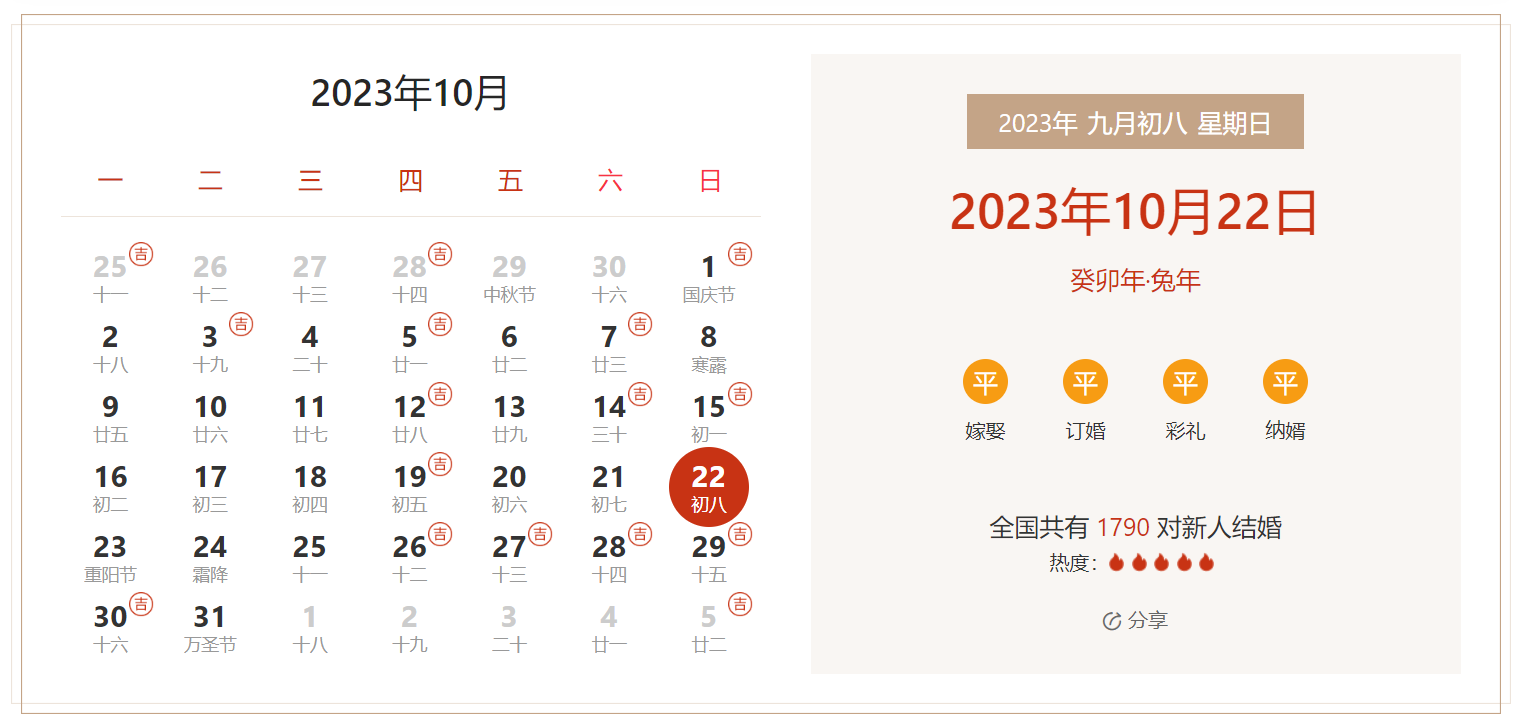Click the 订婚 平 badge icon
1521x722 pixels.
pyautogui.click(x=1085, y=382)
